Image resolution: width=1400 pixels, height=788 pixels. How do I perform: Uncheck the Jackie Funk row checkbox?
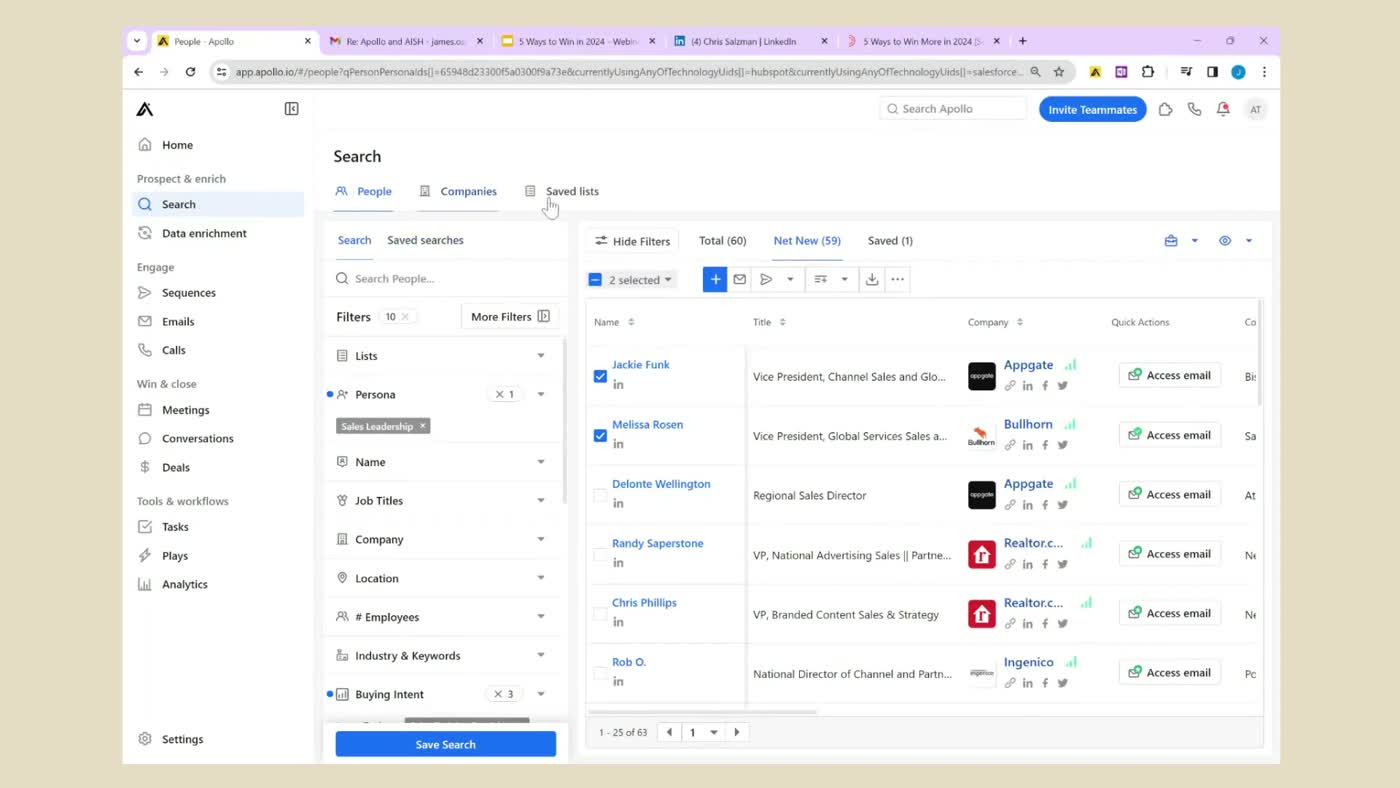tap(600, 376)
